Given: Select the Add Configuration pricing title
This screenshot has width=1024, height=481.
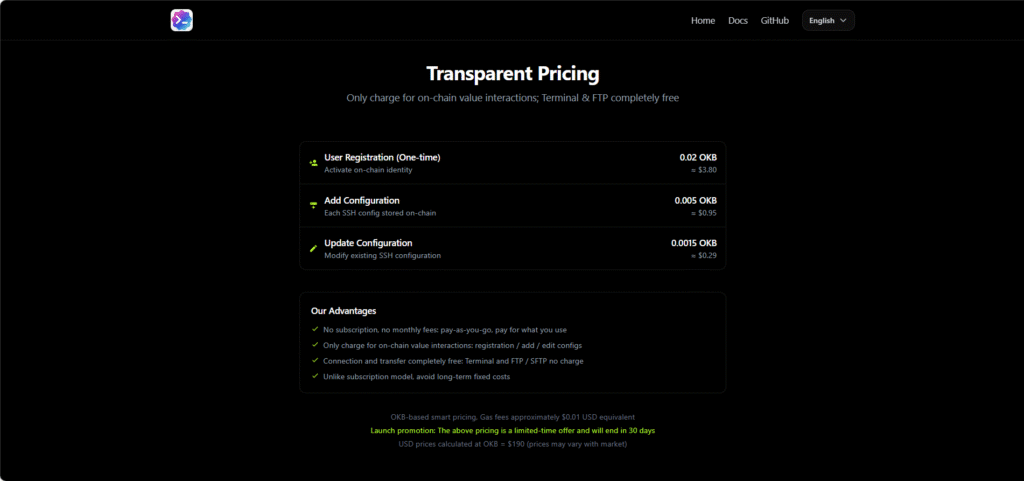Looking at the screenshot, I should pos(362,200).
